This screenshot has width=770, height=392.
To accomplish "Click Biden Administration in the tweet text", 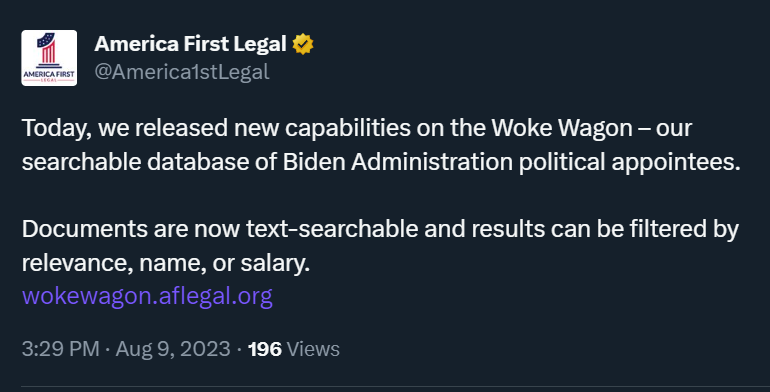I will 397,162.
